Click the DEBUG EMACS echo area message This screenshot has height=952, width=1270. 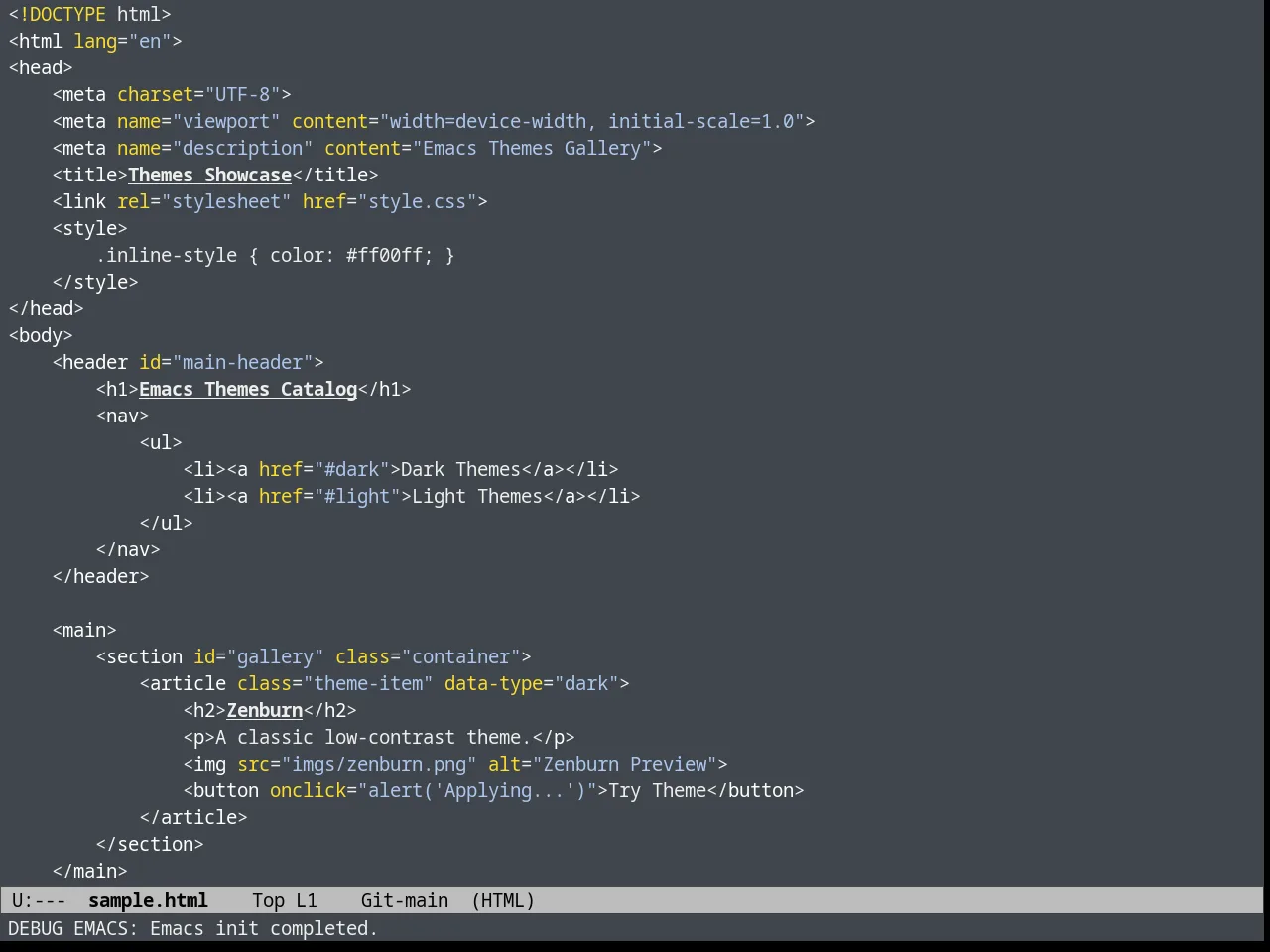(x=192, y=928)
